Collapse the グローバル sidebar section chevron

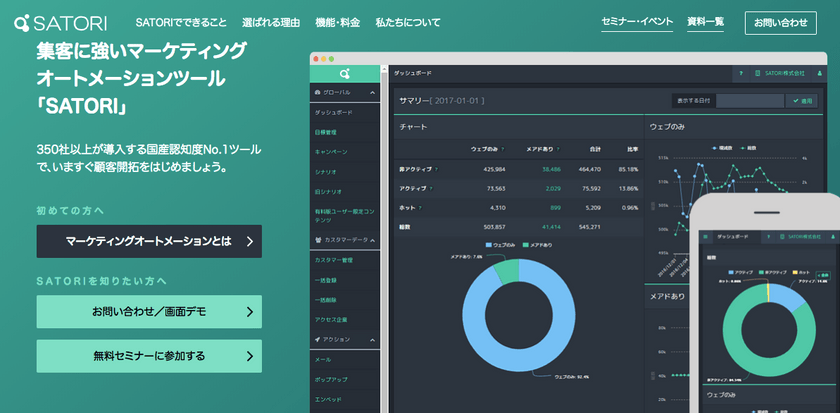click(x=373, y=93)
